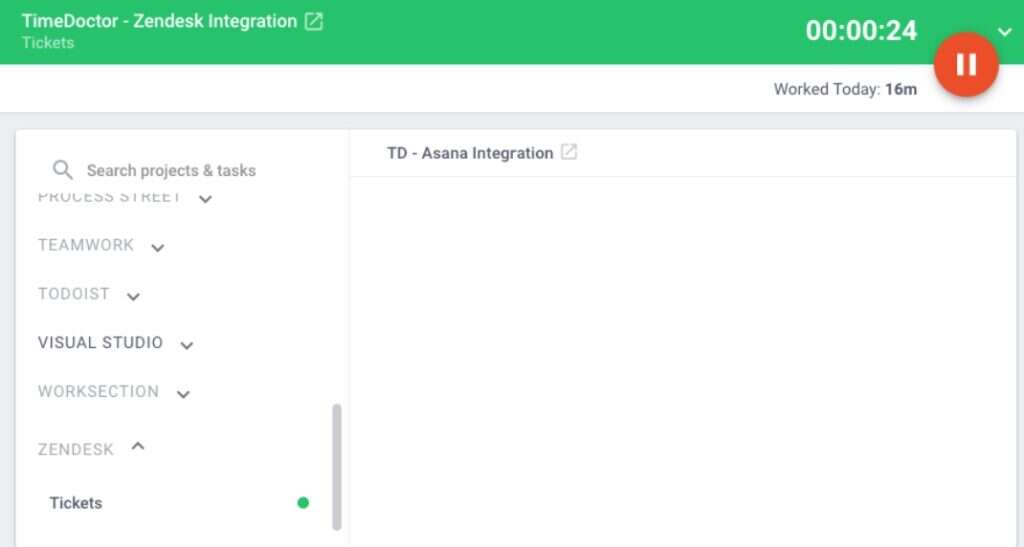This screenshot has height=547, width=1024.
Task: Expand the WORKSECTION project group
Action: (184, 394)
